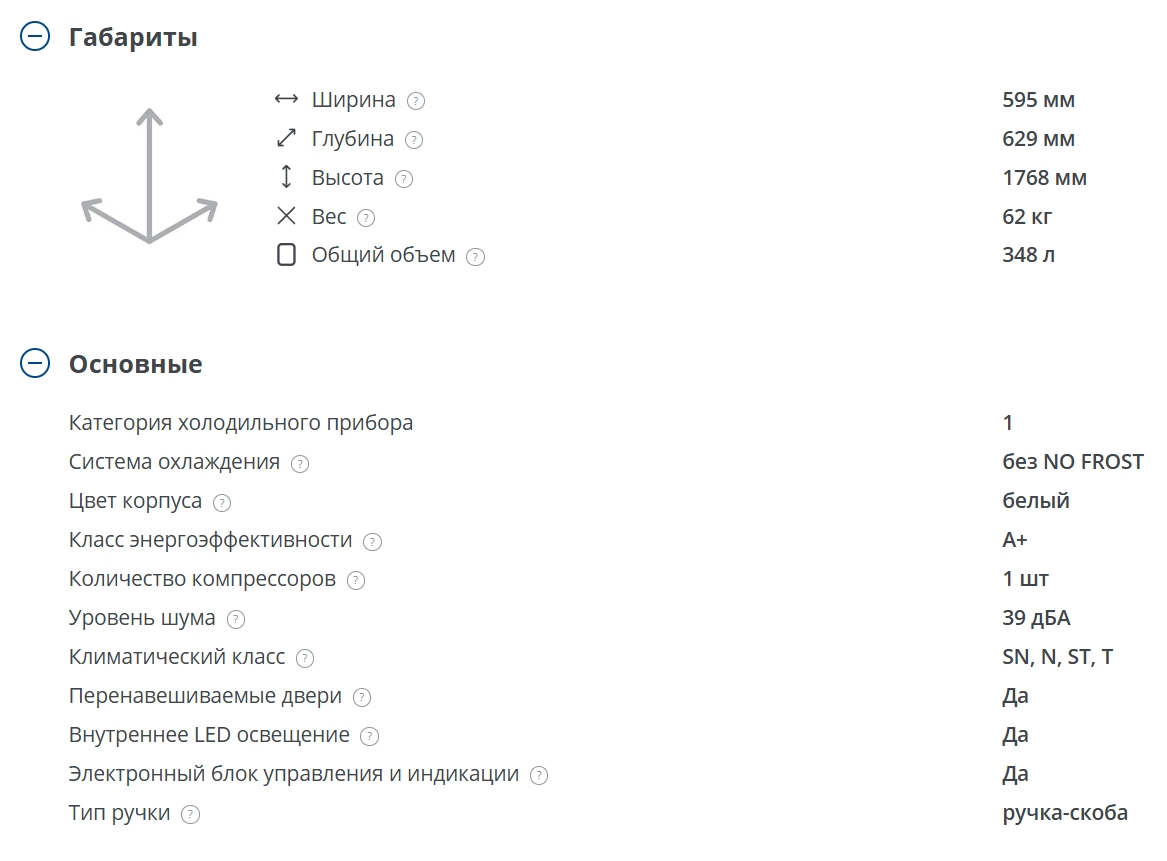Collapse the Основные section
Image resolution: width=1167 pixels, height=861 pixels.
tap(35, 363)
